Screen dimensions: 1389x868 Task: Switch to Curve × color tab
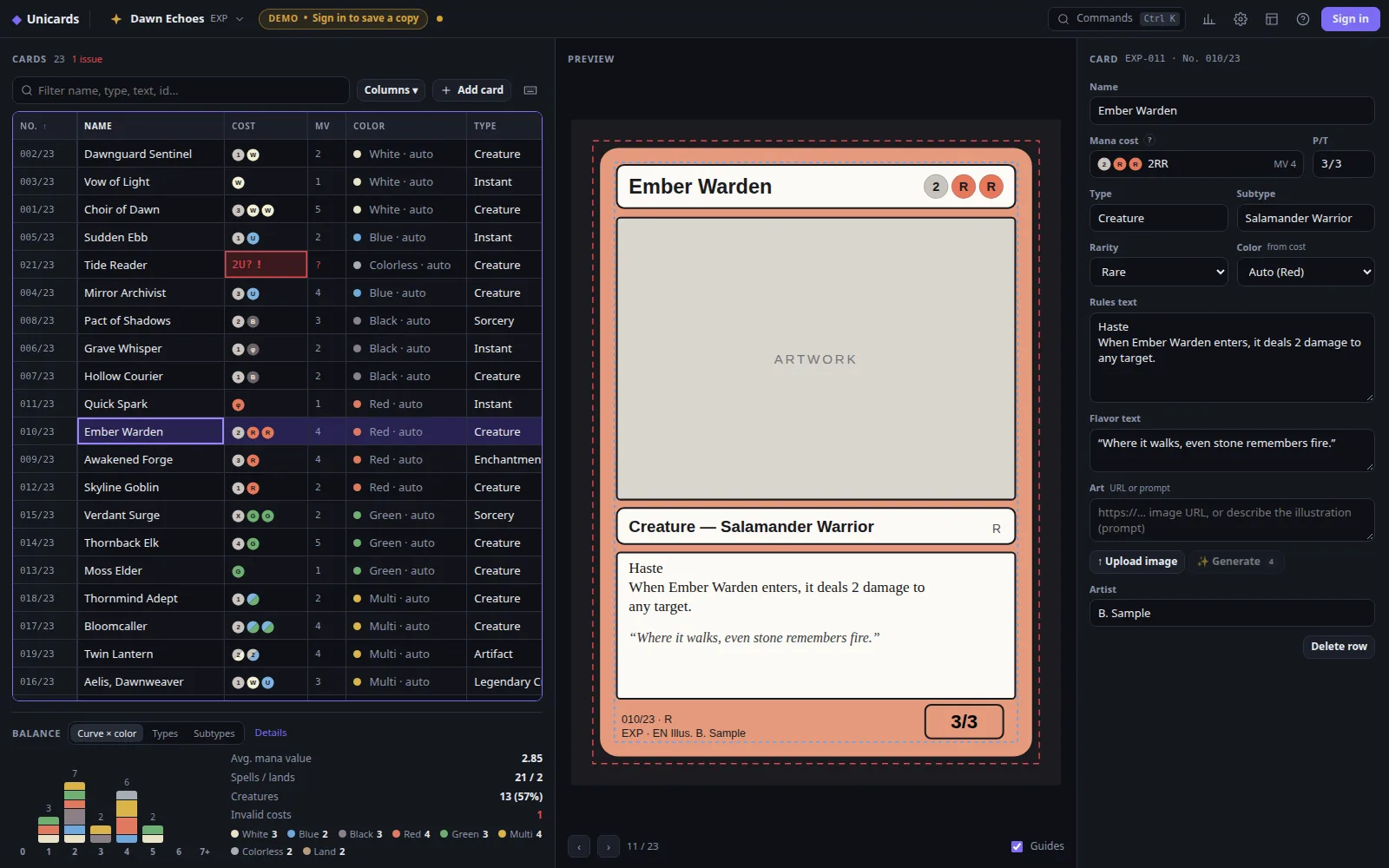107,733
